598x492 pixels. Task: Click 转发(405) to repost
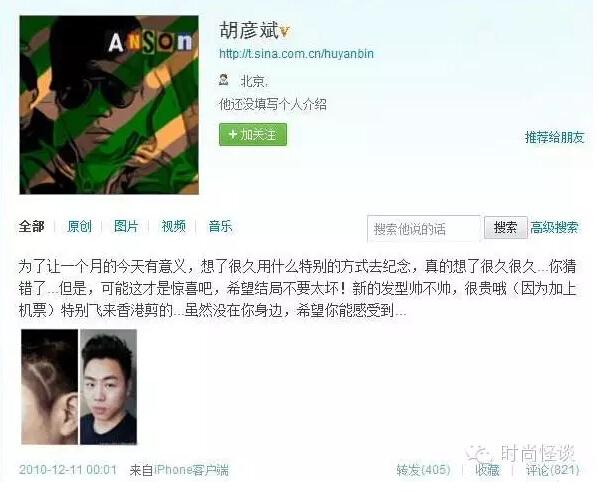coord(423,469)
